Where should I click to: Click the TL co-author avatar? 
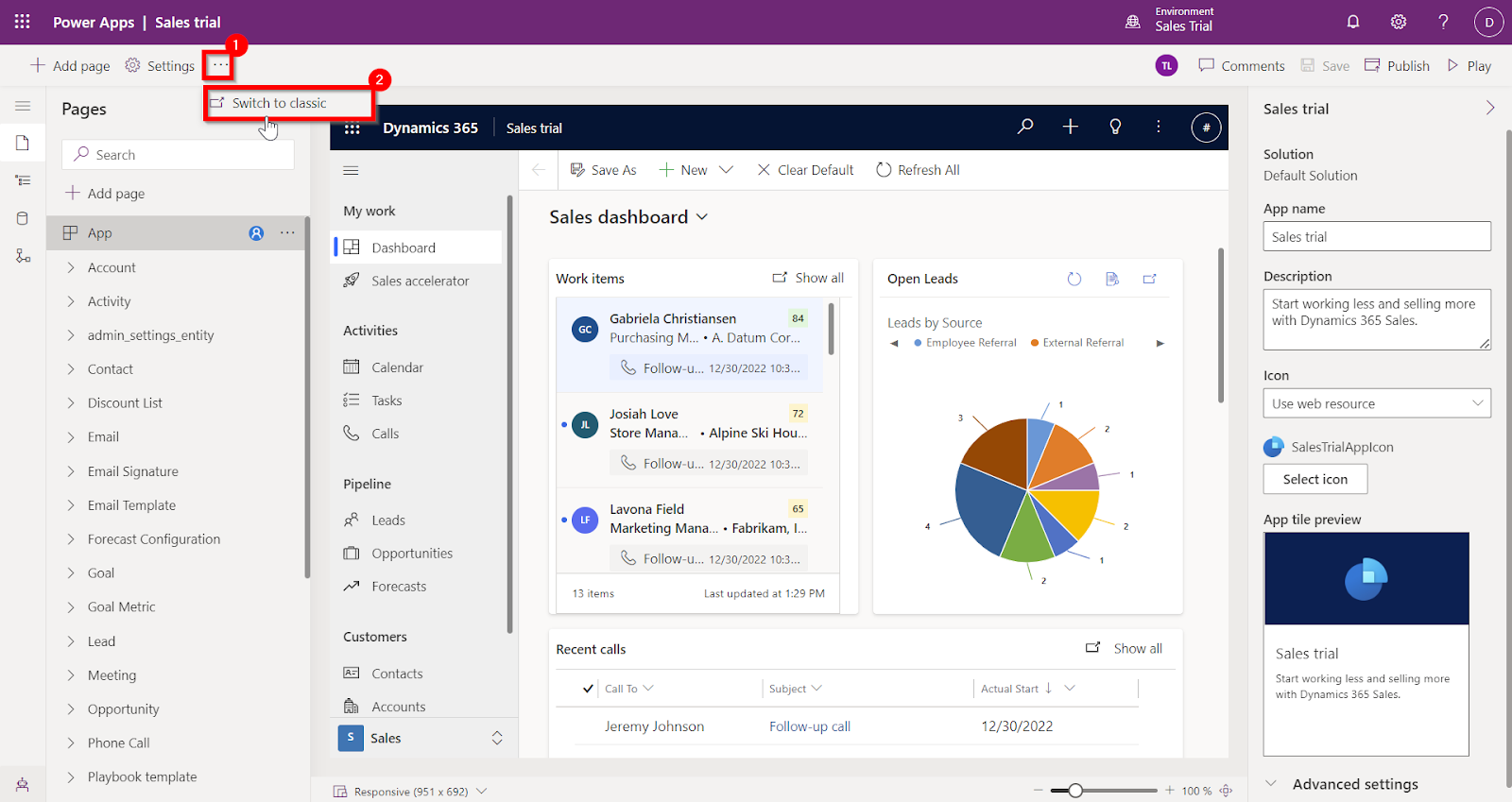(x=1167, y=65)
